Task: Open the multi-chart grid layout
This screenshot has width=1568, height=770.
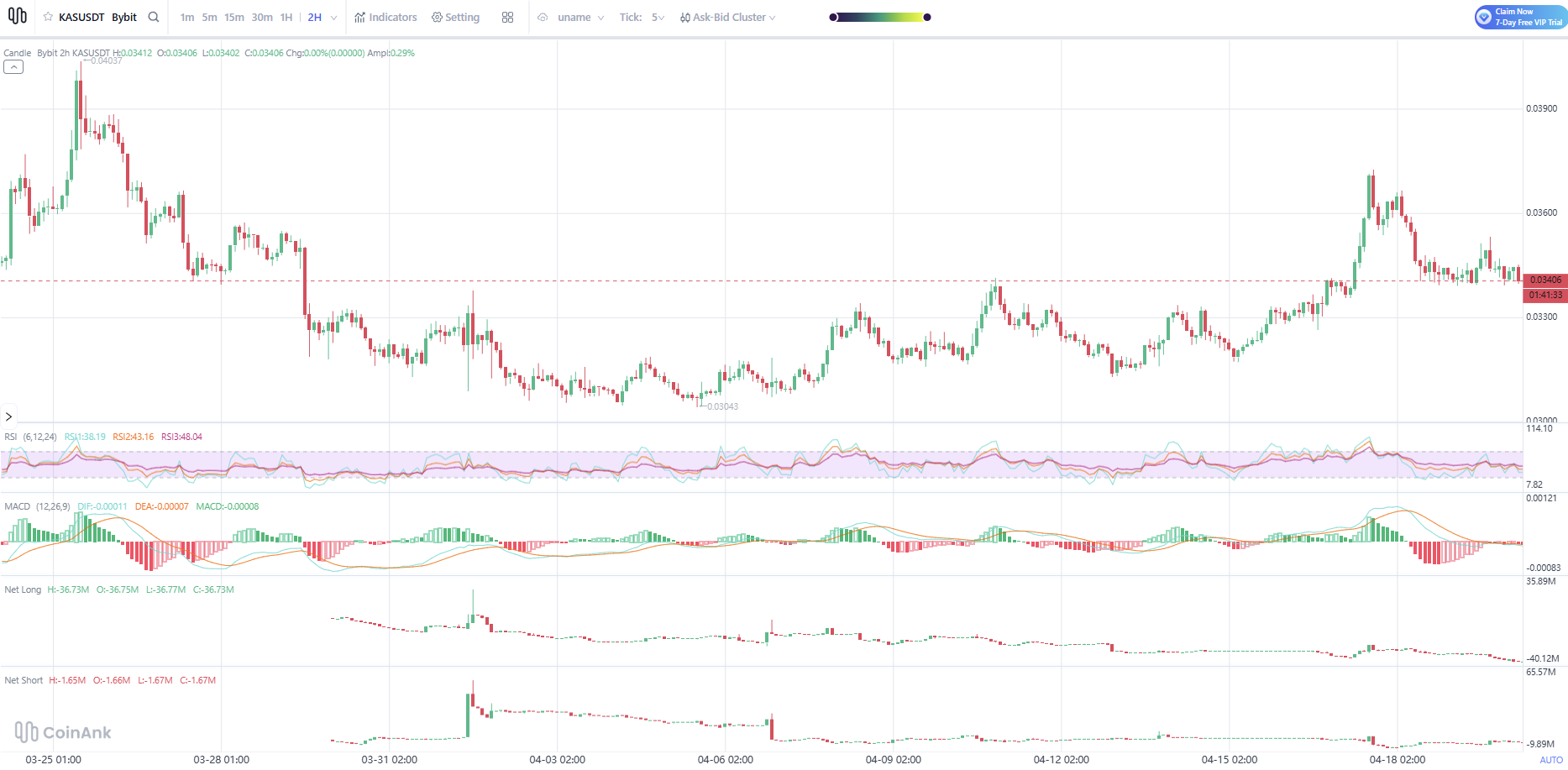Action: click(507, 17)
